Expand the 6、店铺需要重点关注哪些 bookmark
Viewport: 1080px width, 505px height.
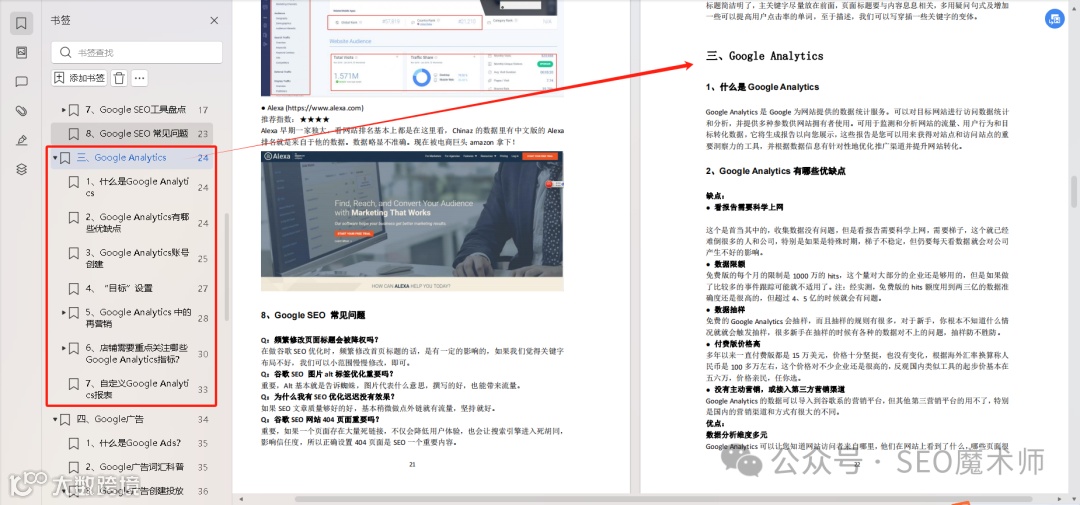pyautogui.click(x=64, y=347)
